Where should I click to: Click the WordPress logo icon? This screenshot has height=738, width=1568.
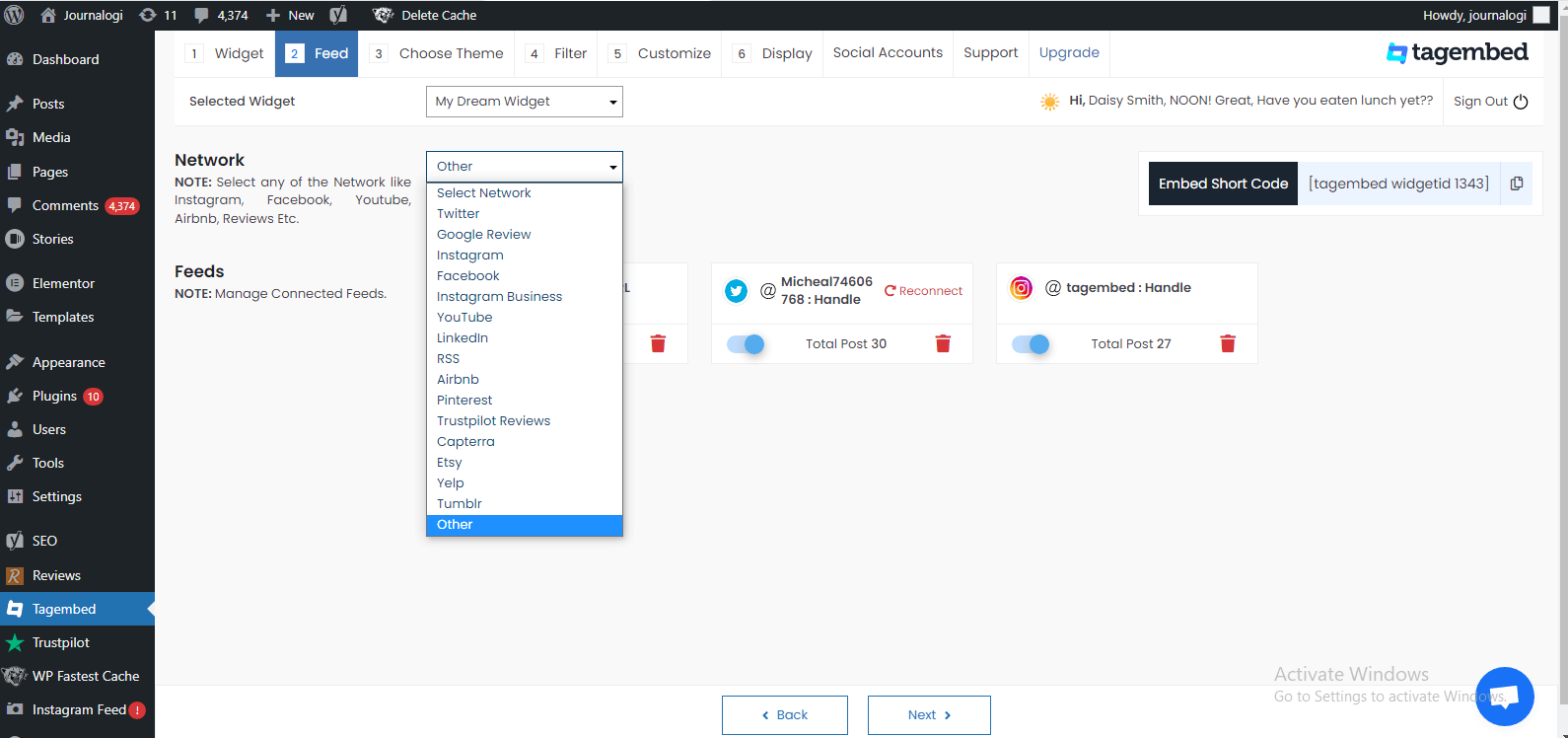tap(15, 15)
